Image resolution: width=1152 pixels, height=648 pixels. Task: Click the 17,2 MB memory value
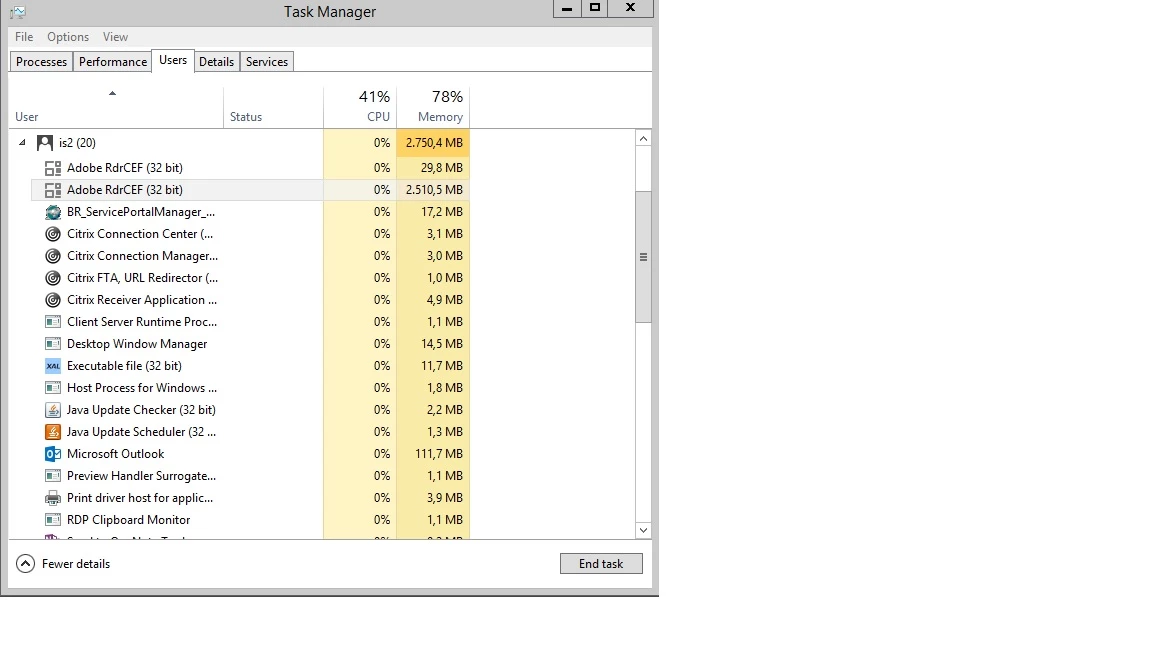pyautogui.click(x=442, y=212)
